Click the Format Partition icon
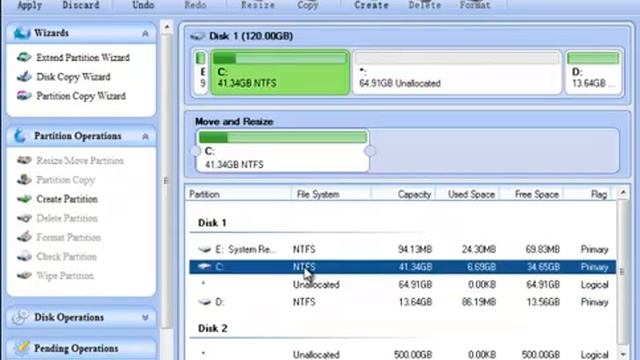This screenshot has height=360, width=640. (24, 237)
